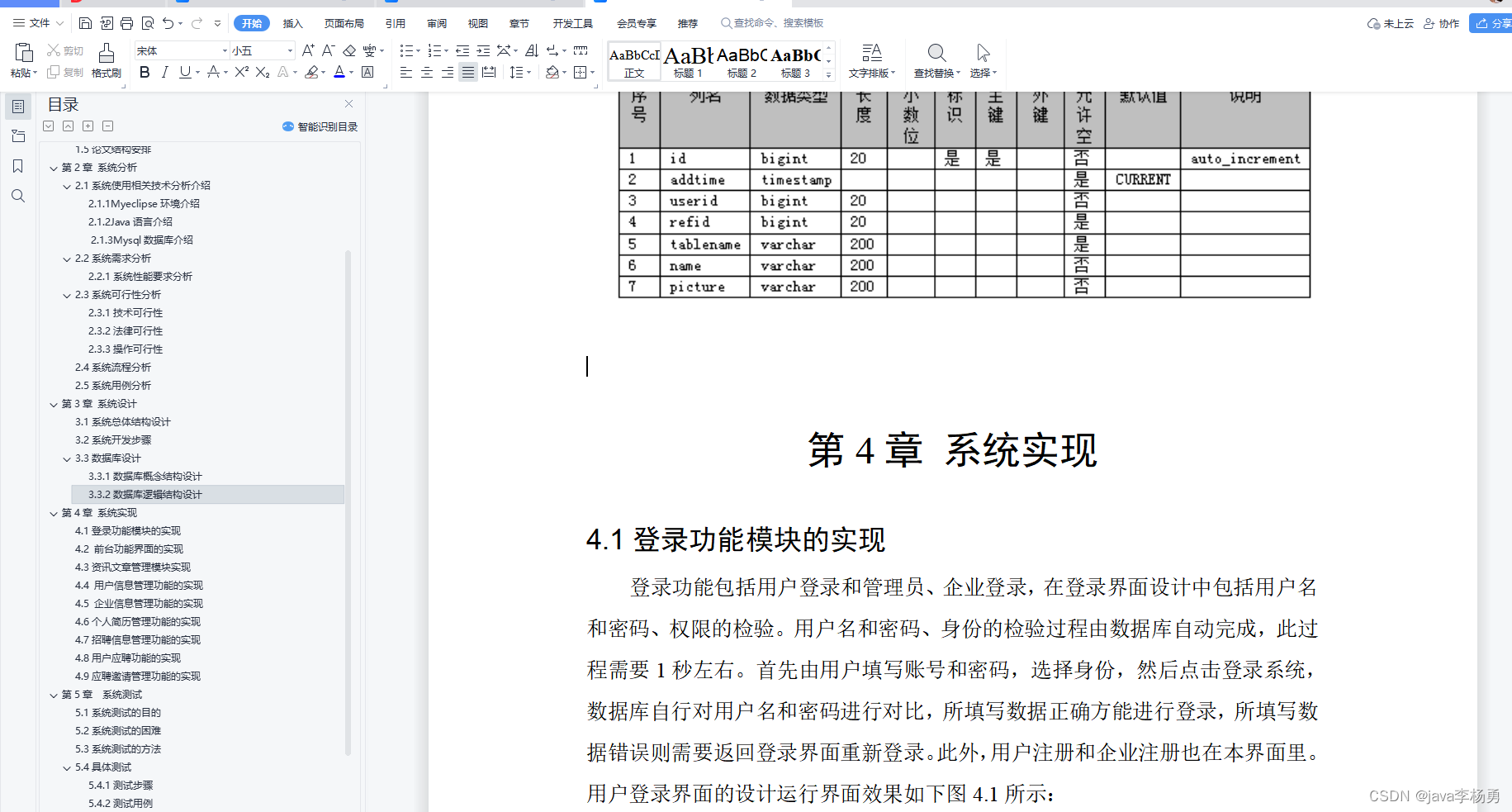Collapse 第2章 系统分析 in outline
Image resolution: width=1512 pixels, height=812 pixels.
click(x=54, y=168)
